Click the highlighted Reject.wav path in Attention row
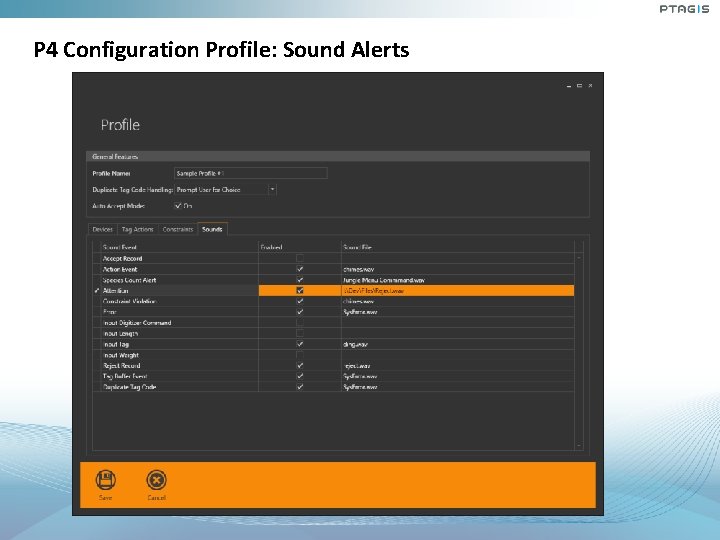The width and height of the screenshot is (720, 540). coord(374,291)
